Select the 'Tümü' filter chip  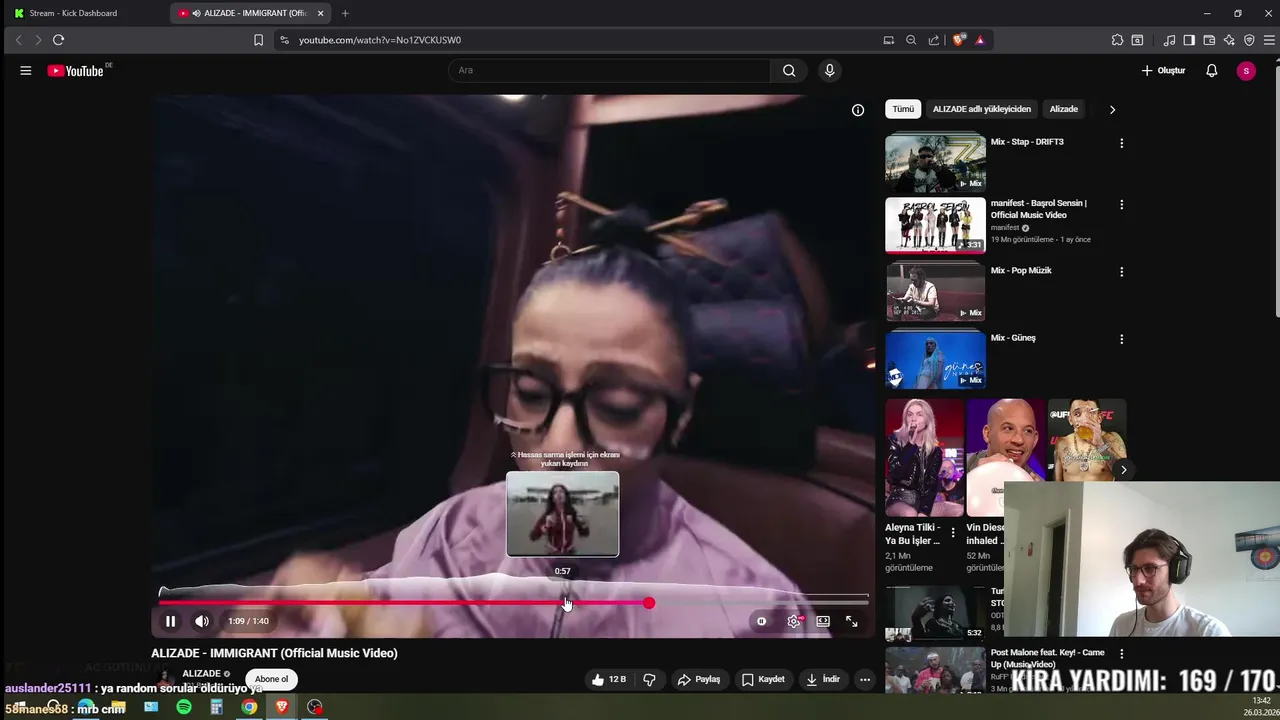pyautogui.click(x=903, y=109)
